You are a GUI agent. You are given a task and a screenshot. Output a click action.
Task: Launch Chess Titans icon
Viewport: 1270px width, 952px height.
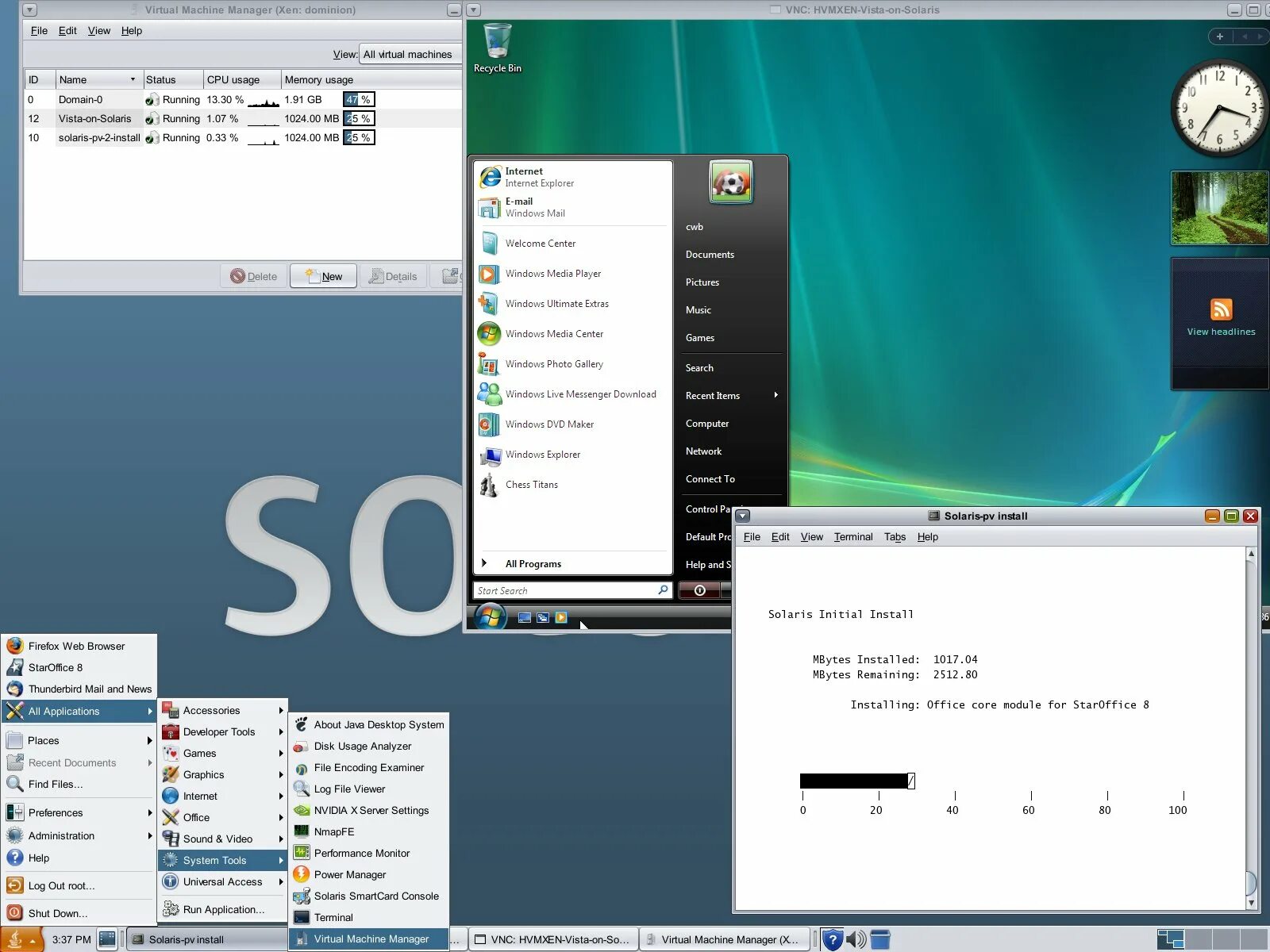pyautogui.click(x=489, y=485)
